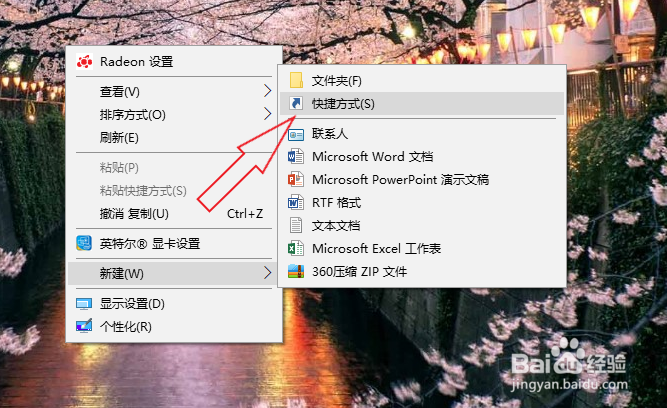Click the display settings monitor icon

(84, 304)
